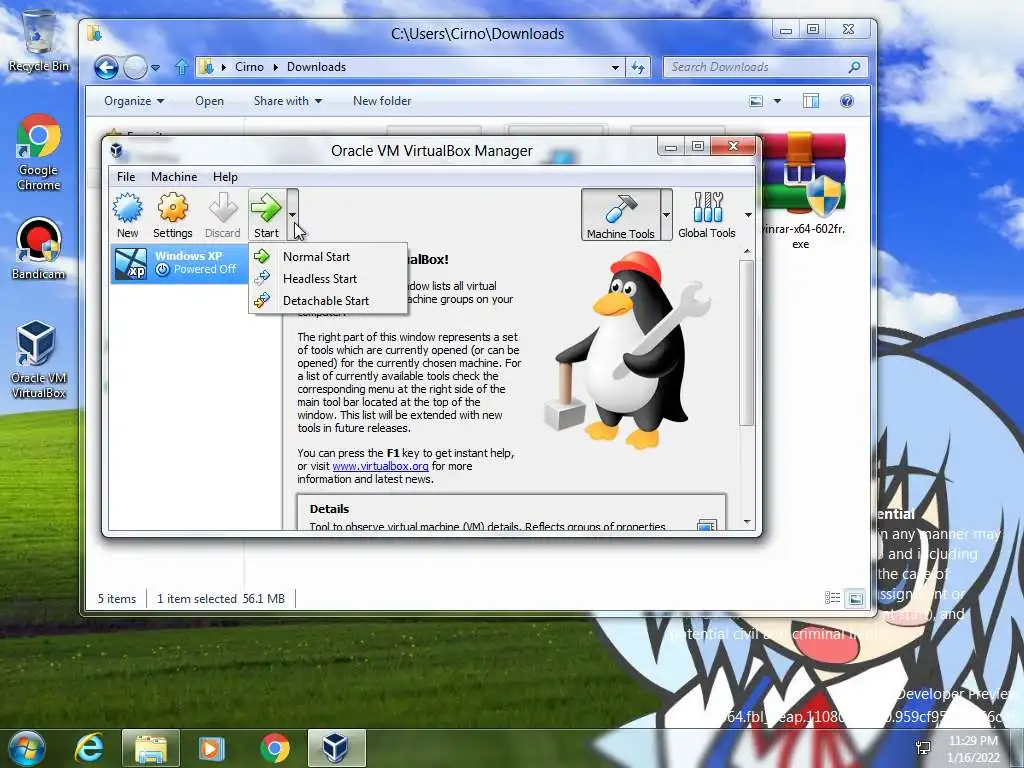Switch to large icons view in status bar
This screenshot has width=1024, height=768.
point(855,598)
